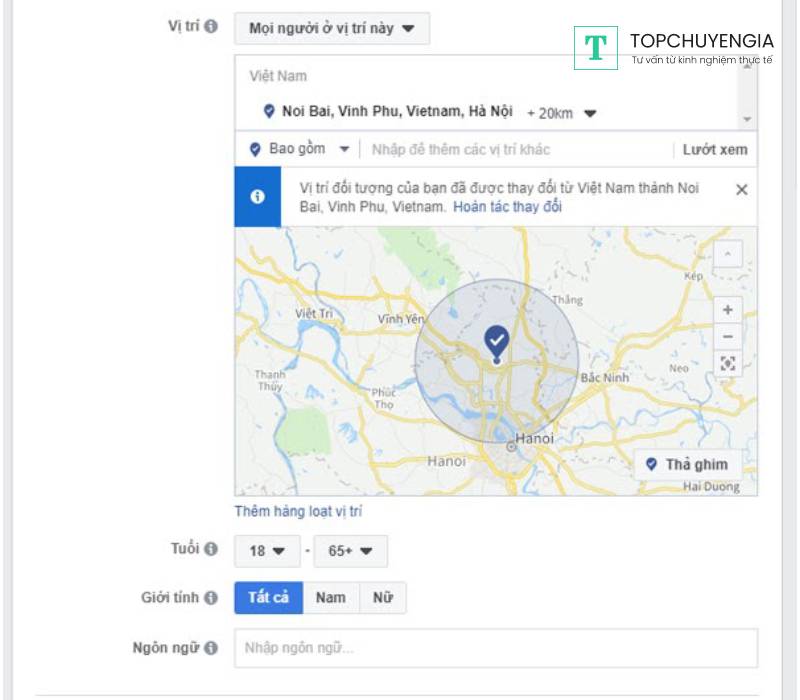Click the checkmark pin marker on the map
Screen dimensions: 800x700
pyautogui.click(x=497, y=342)
